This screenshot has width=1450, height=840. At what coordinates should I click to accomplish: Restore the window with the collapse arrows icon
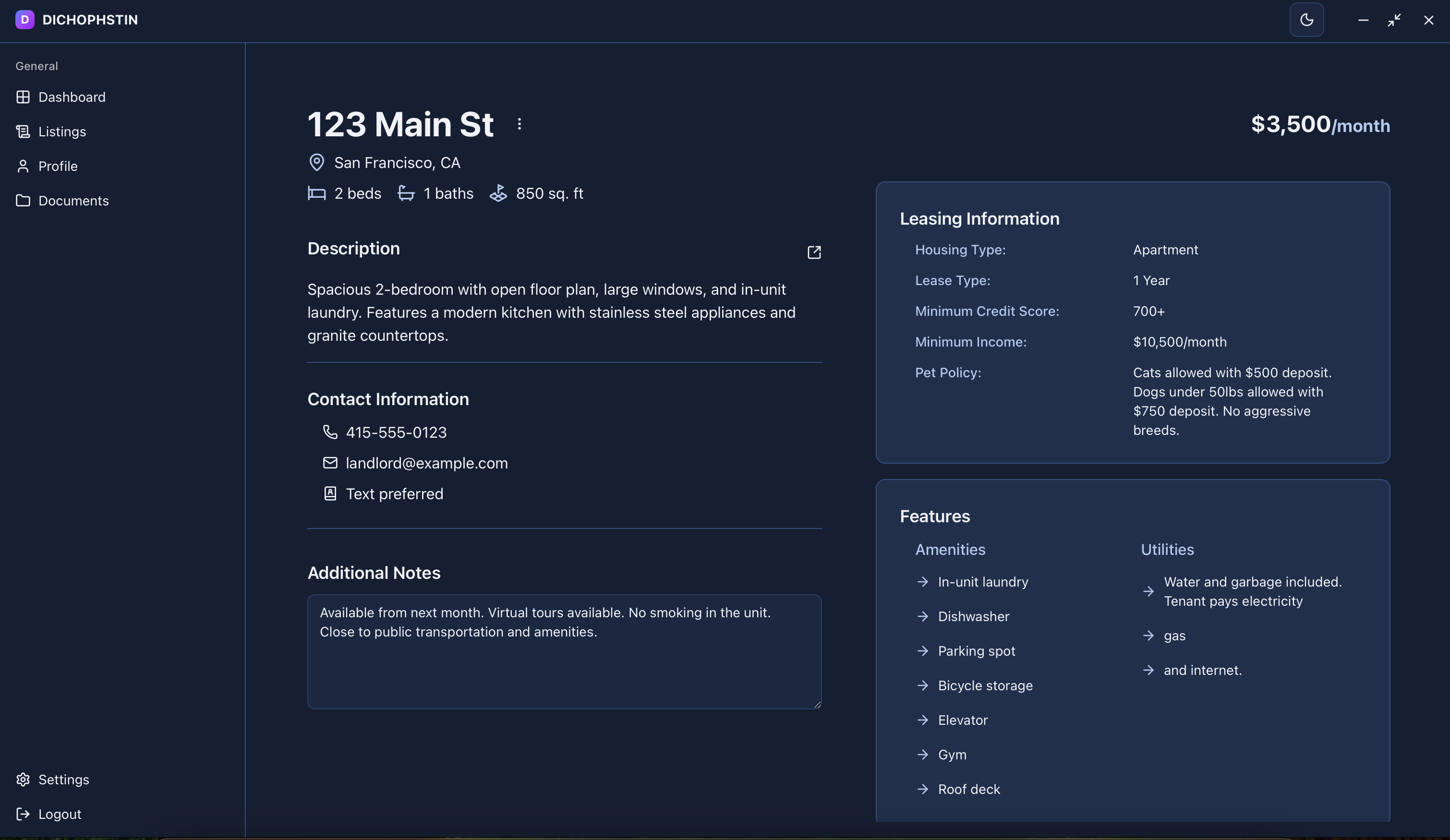click(x=1394, y=20)
